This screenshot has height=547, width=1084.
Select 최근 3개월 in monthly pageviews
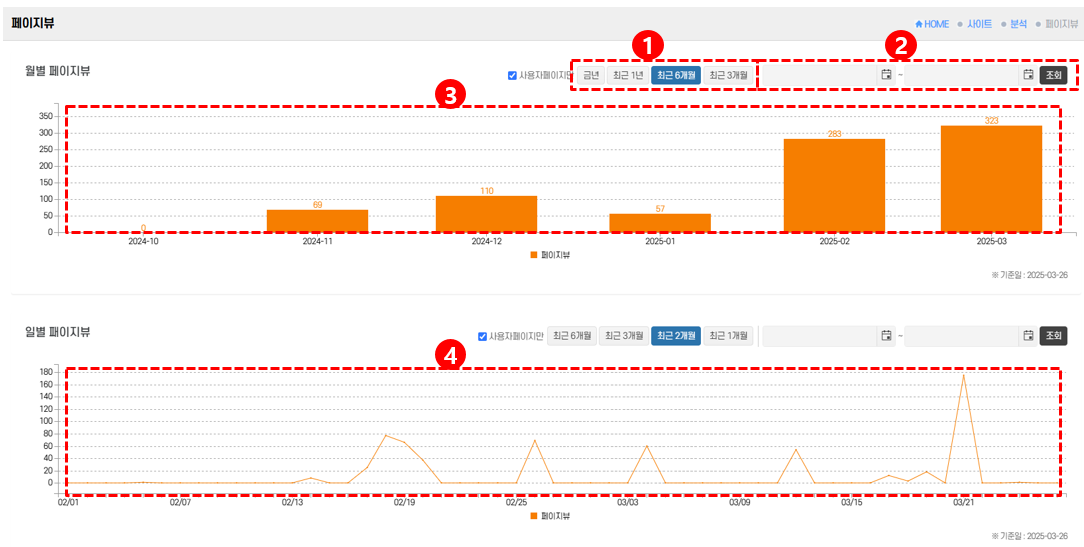(x=728, y=75)
